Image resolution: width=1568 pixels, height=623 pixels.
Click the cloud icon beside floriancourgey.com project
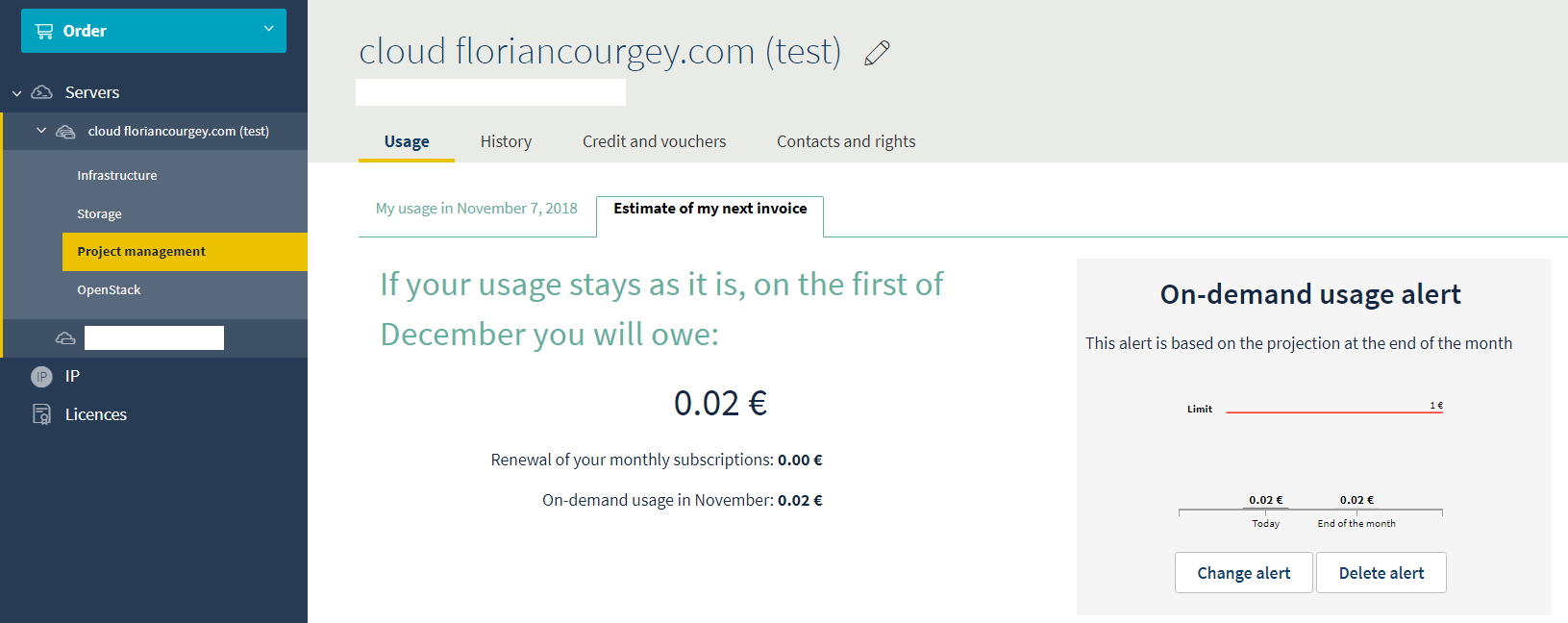[x=65, y=132]
